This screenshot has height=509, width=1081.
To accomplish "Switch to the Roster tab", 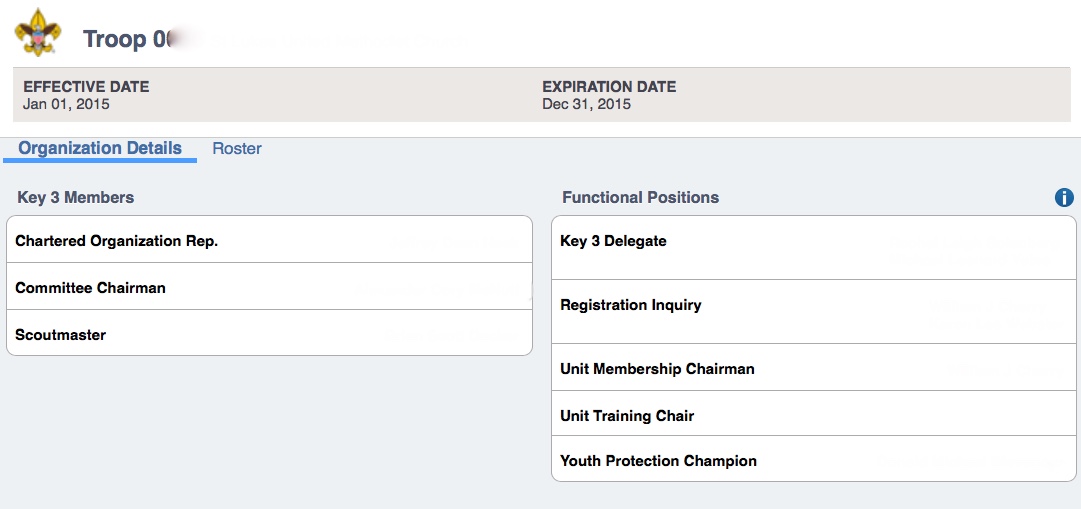I will [237, 149].
